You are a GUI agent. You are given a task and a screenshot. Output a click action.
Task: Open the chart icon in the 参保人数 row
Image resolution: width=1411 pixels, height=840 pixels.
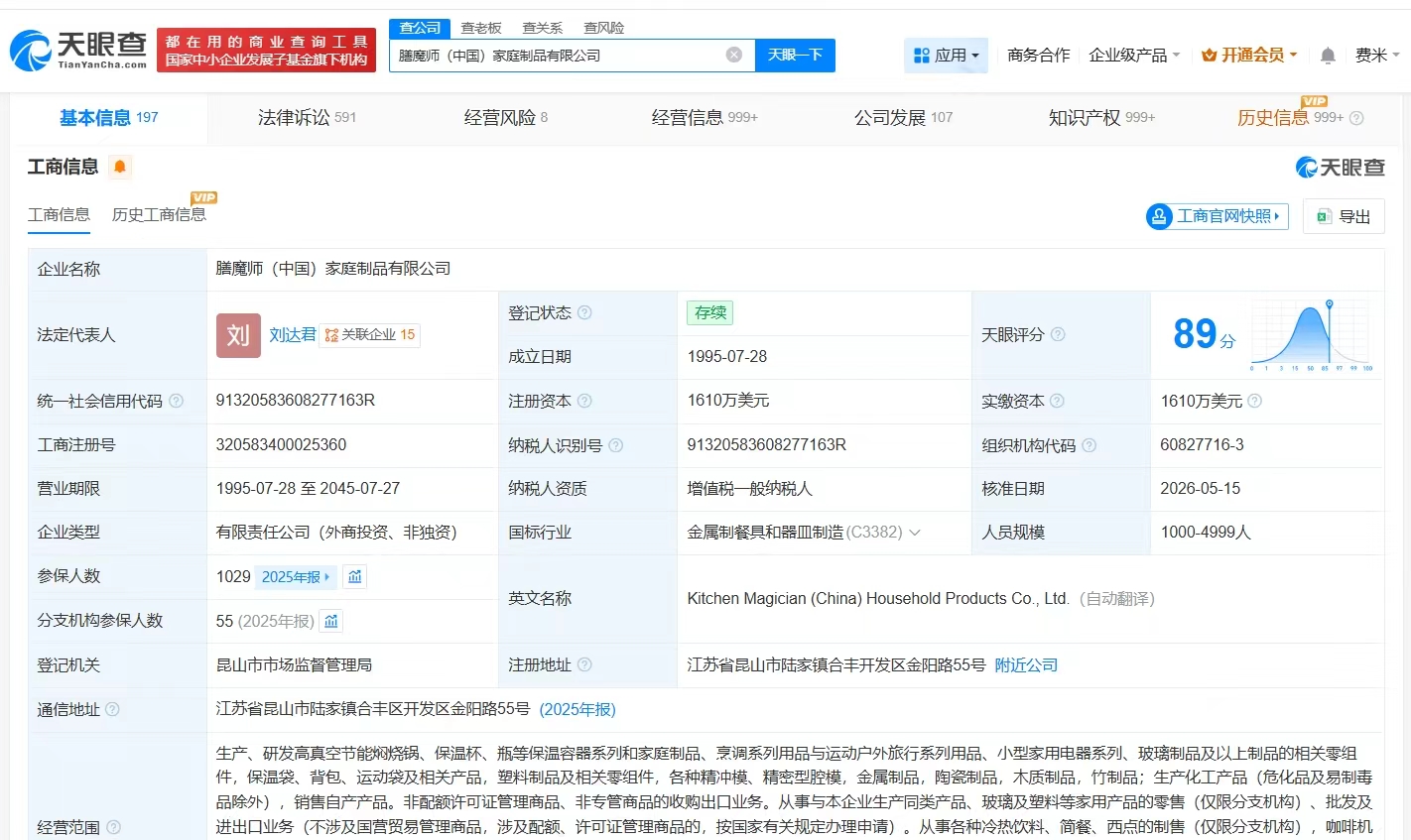pyautogui.click(x=354, y=576)
